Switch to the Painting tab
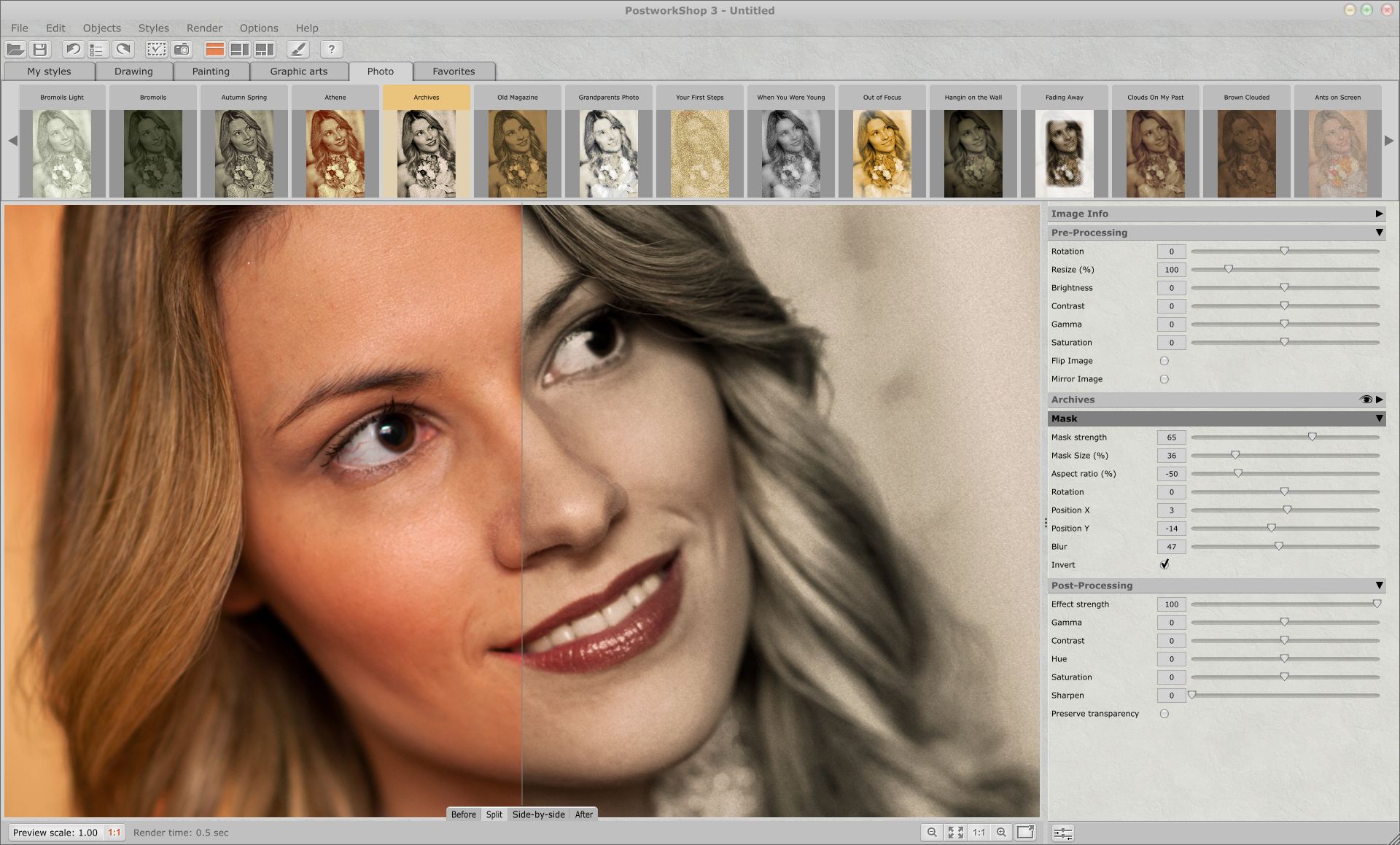Screen dimensions: 1400x845 pyautogui.click(x=210, y=71)
